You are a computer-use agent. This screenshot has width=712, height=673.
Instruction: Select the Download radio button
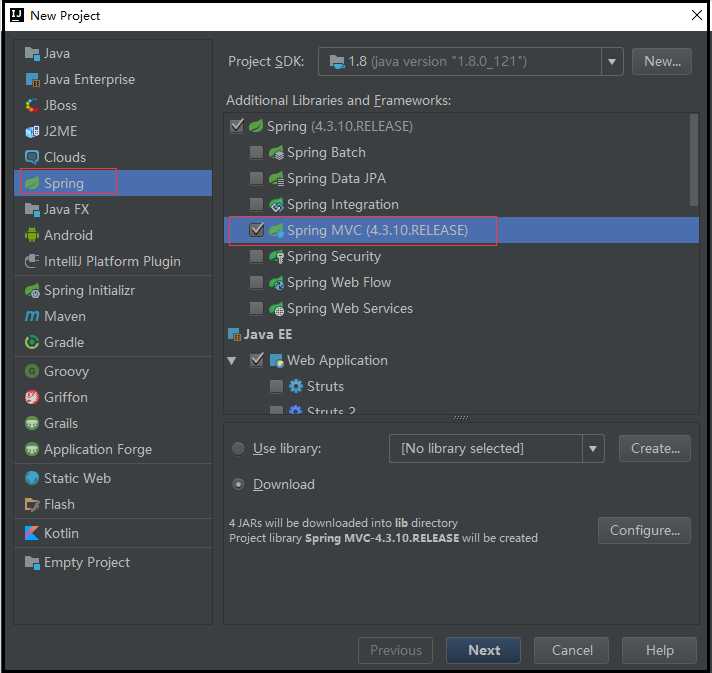tap(238, 485)
